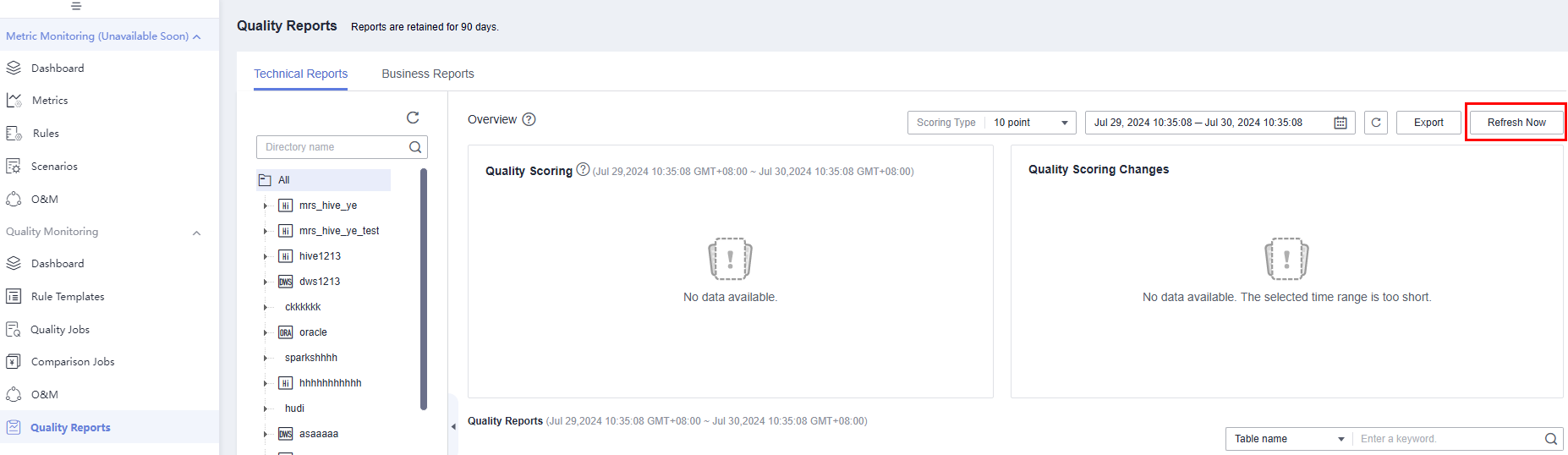Switch to the Technical Reports tab

point(300,74)
